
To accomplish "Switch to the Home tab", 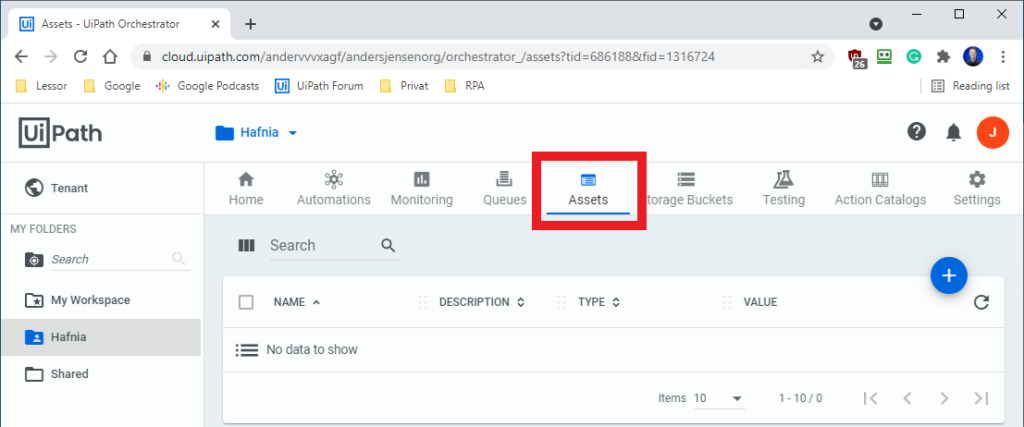I will point(246,189).
